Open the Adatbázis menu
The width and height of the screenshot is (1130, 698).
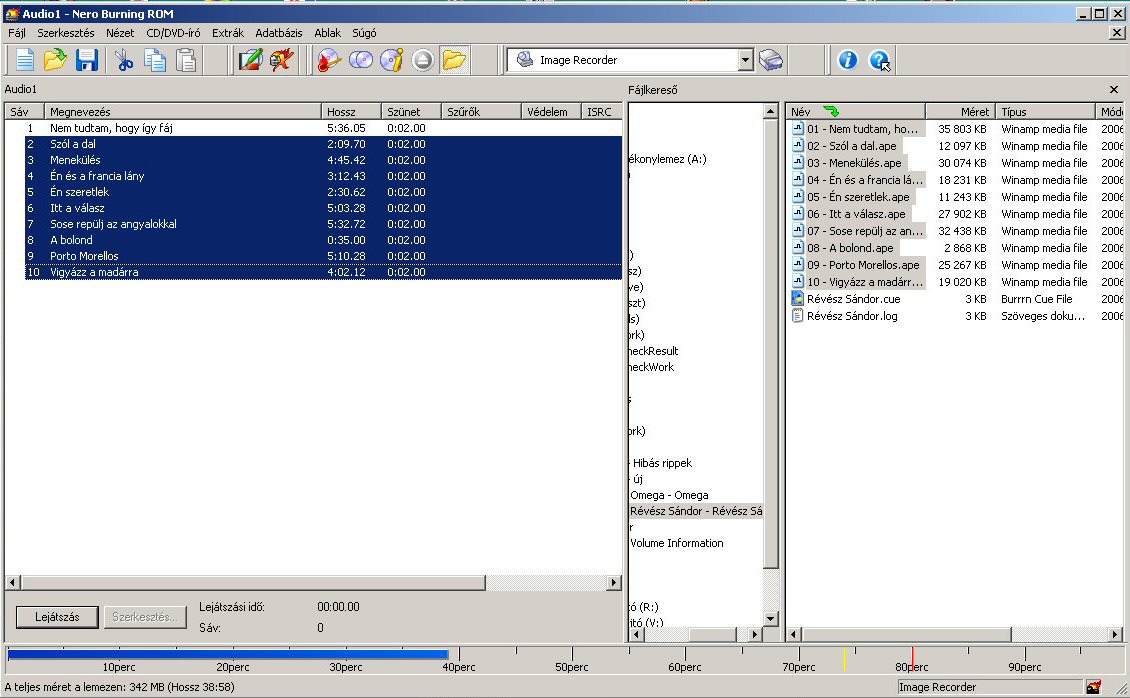(278, 33)
